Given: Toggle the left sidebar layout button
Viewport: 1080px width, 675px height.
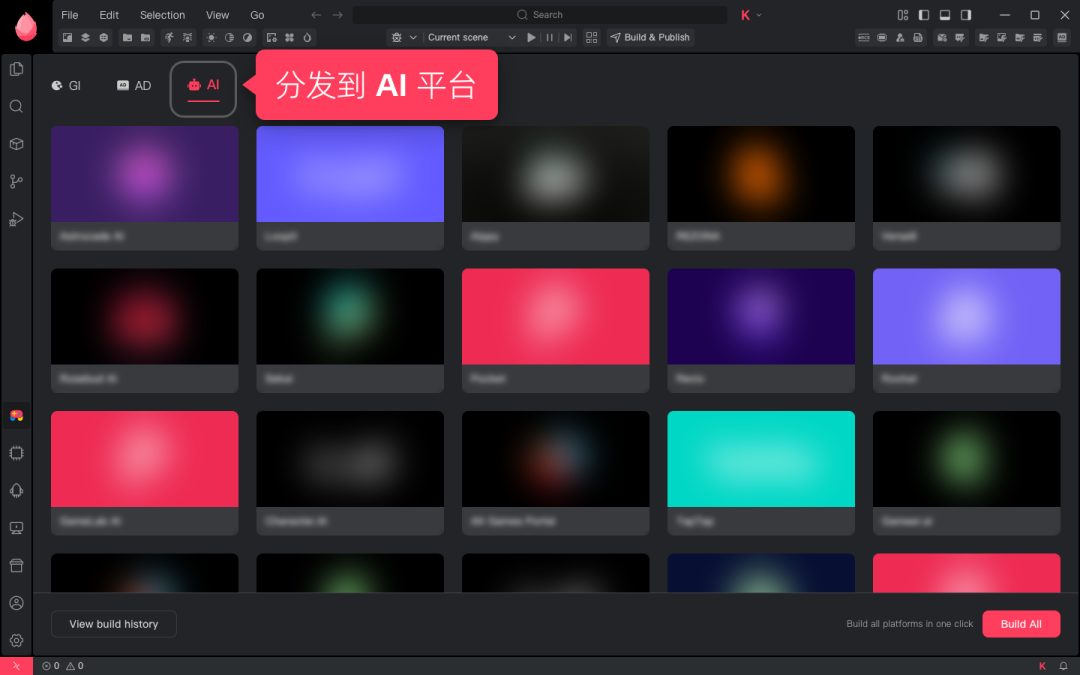Looking at the screenshot, I should (924, 14).
